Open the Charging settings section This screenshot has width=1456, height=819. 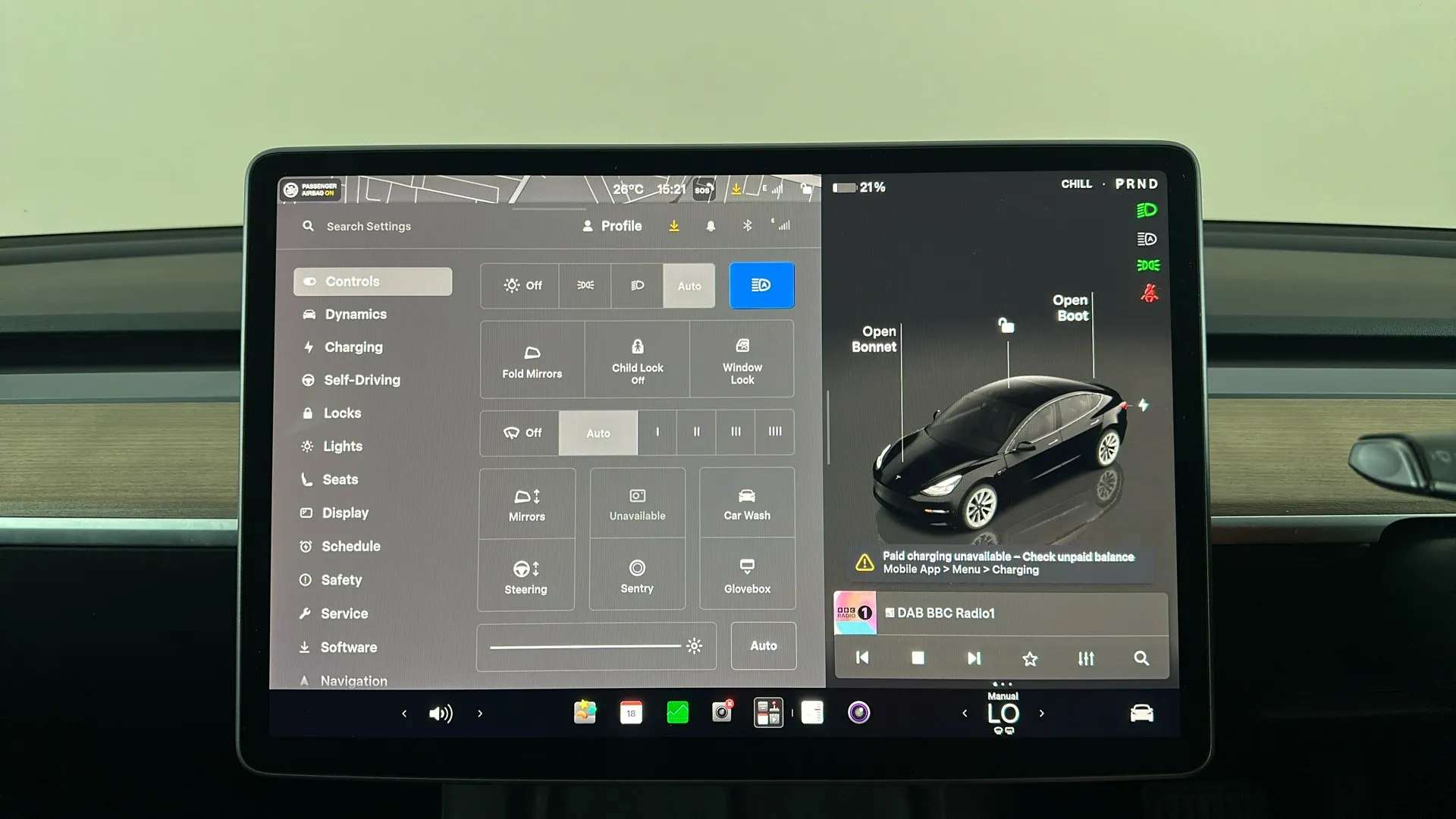point(343,347)
